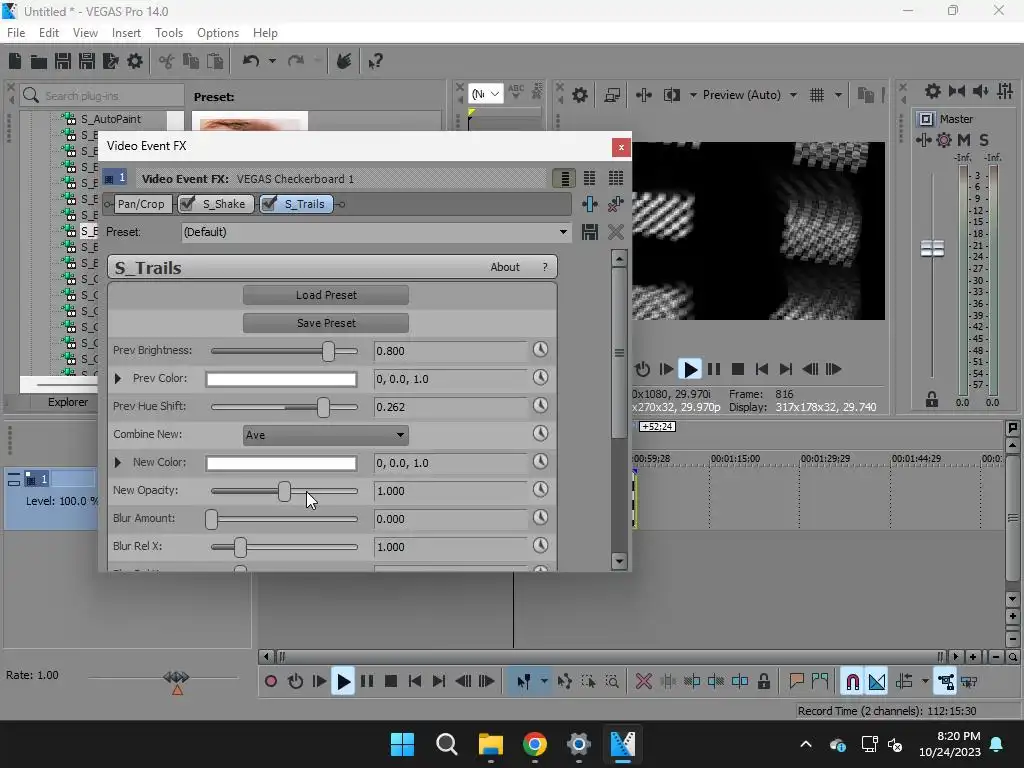Click the What's This help icon
The height and width of the screenshot is (768, 1024).
point(375,61)
